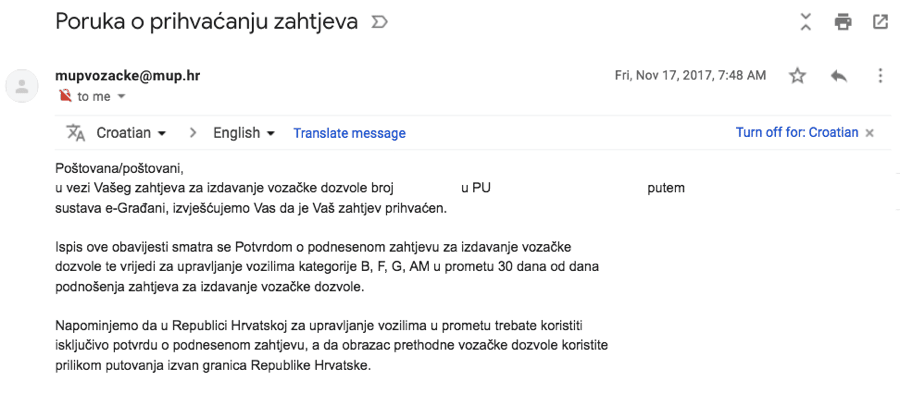Open email in new window icon
Image resolution: width=900 pixels, height=406 pixels.
pyautogui.click(x=880, y=22)
